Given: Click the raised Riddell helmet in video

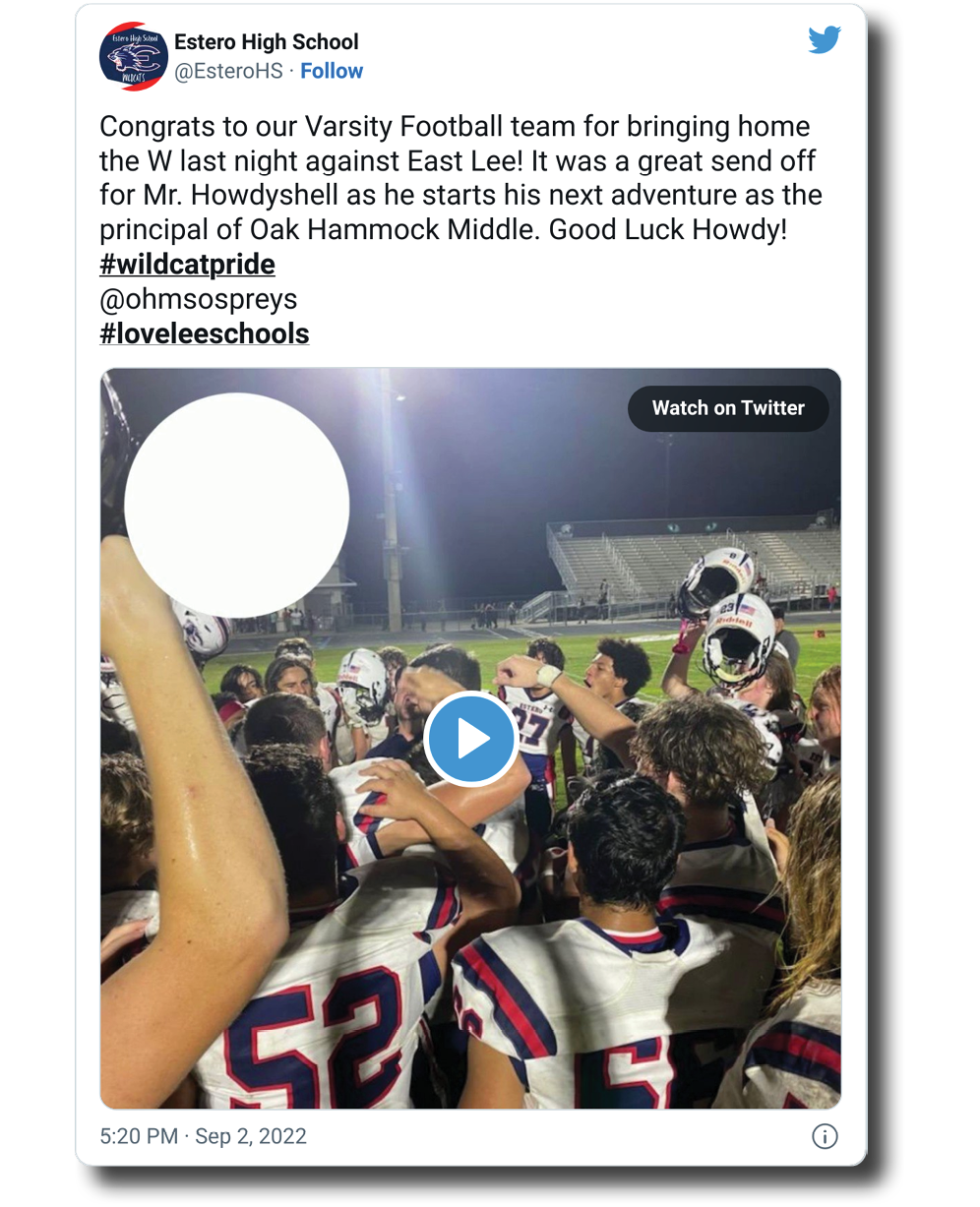Looking at the screenshot, I should (x=738, y=637).
